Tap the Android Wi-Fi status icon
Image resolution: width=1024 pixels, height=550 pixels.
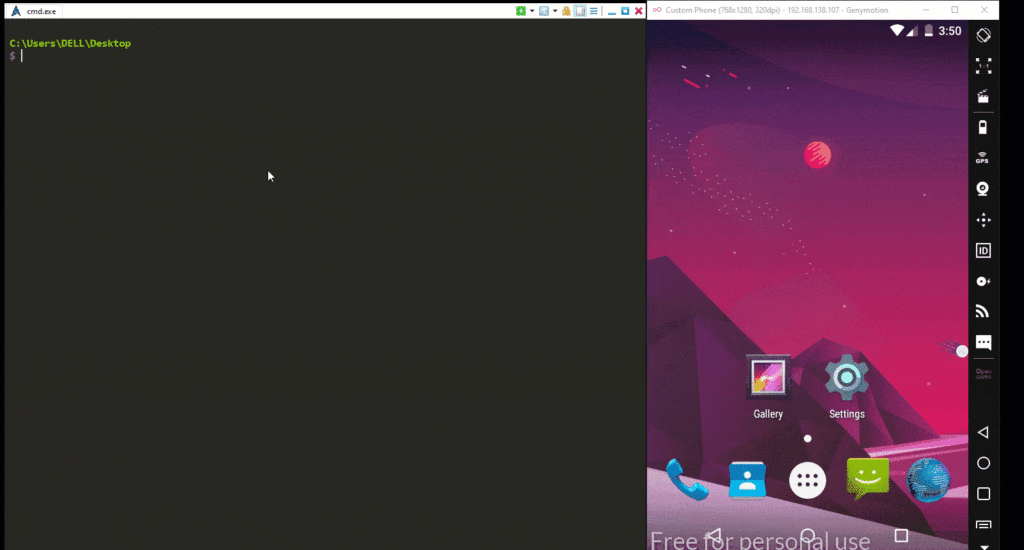pos(897,31)
